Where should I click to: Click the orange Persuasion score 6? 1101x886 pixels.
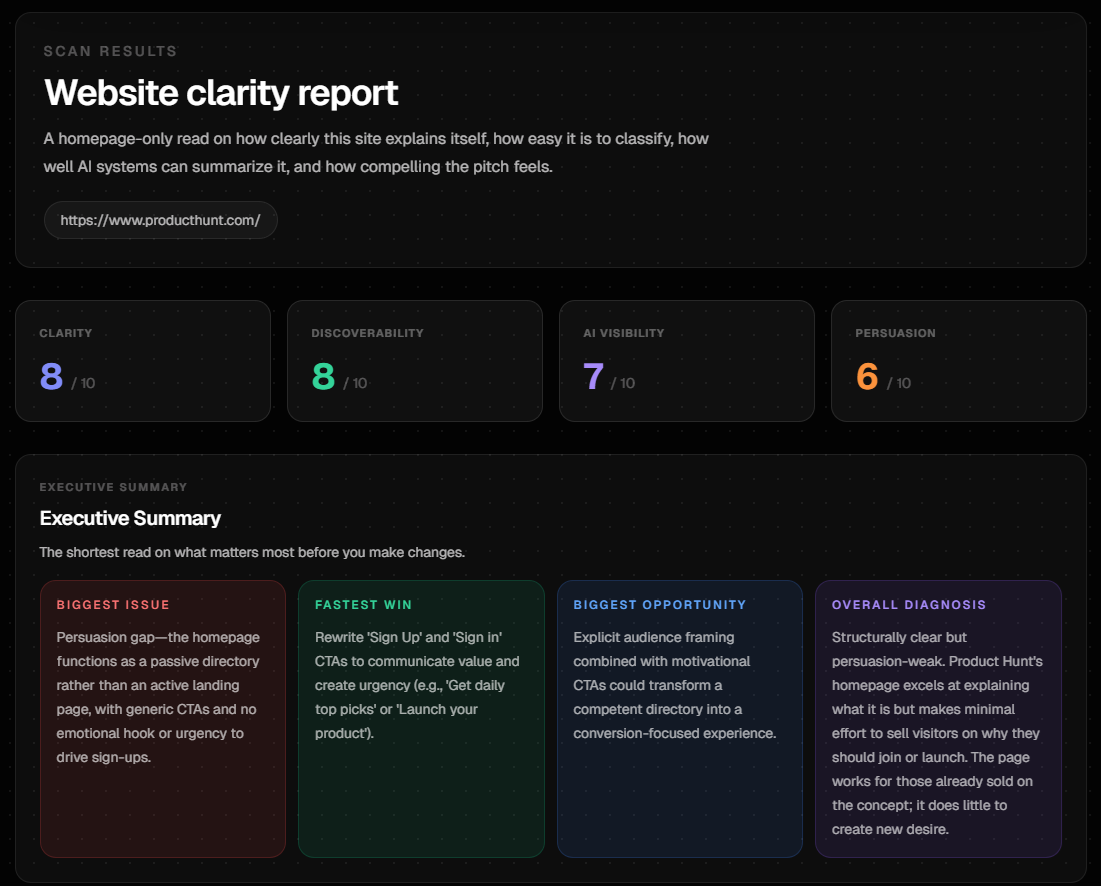pyautogui.click(x=867, y=376)
